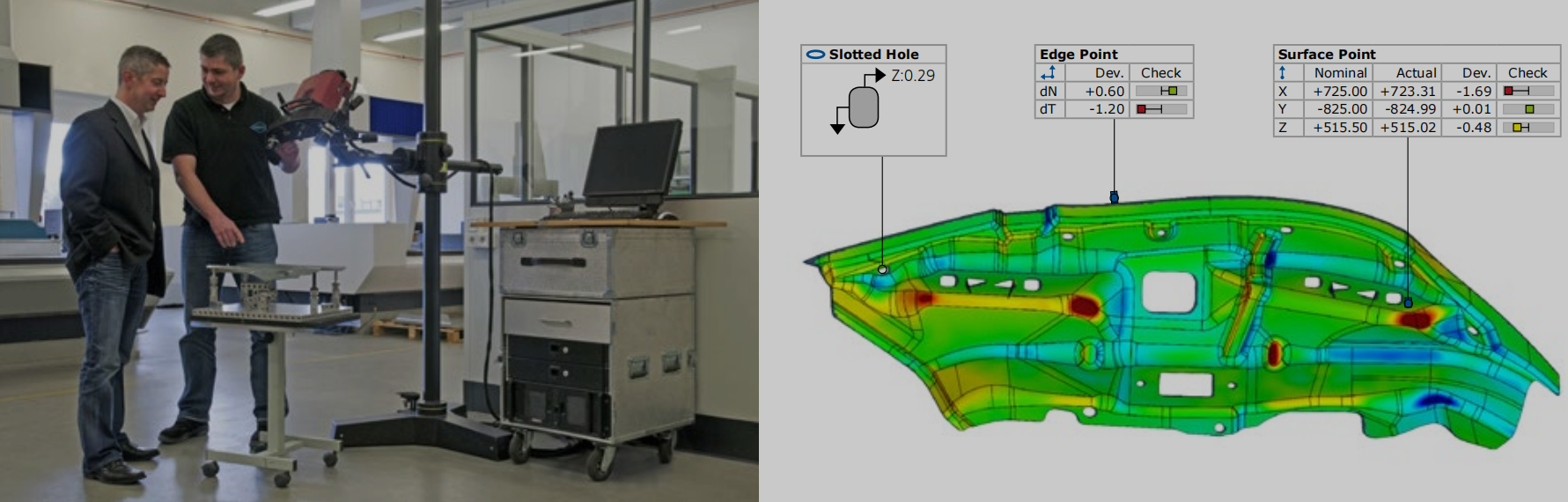Image resolution: width=1568 pixels, height=502 pixels.
Task: Click the Surface Point vertical arrow icon
Action: [x=1283, y=73]
